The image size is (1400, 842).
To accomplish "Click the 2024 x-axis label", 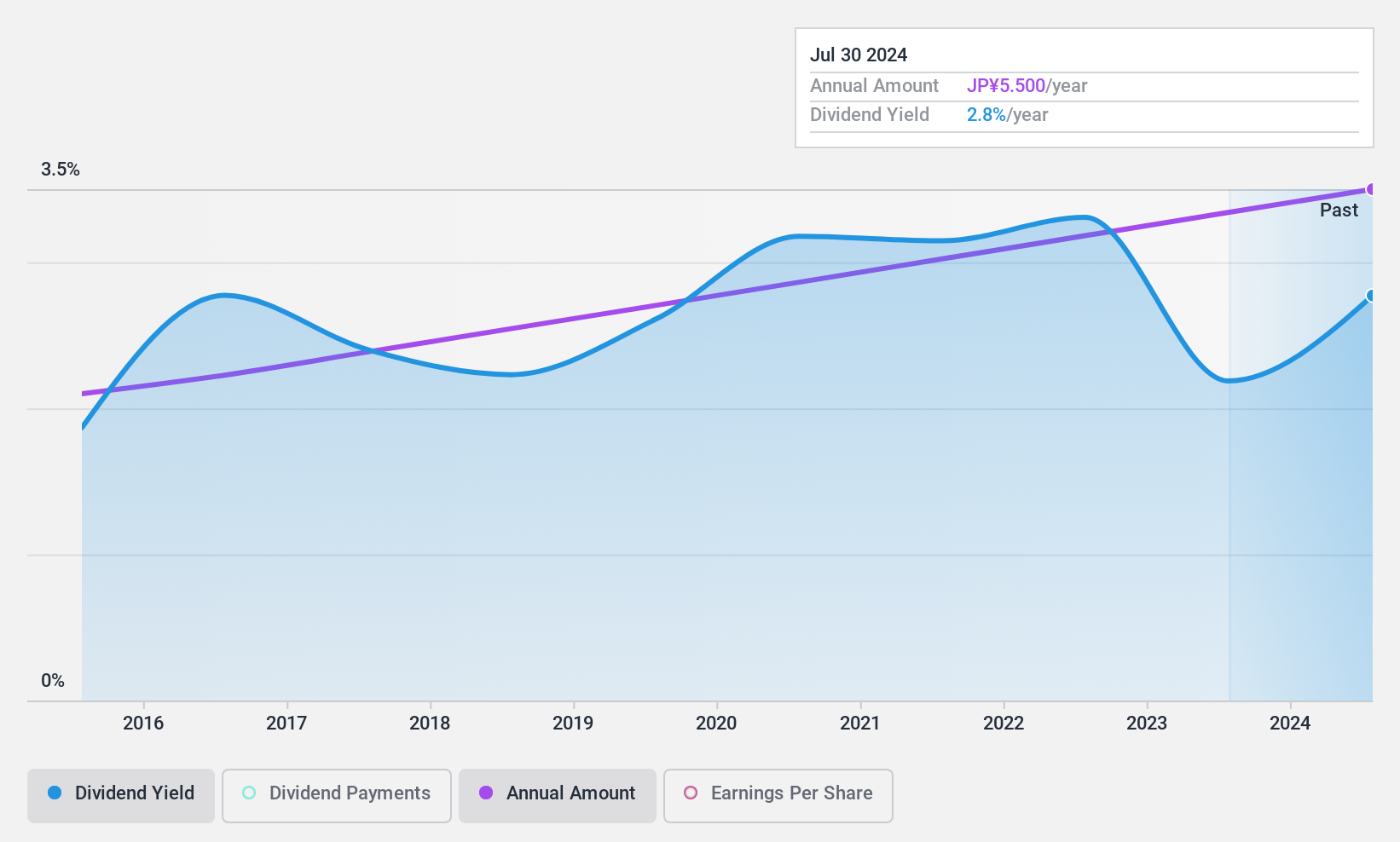I will click(1290, 724).
